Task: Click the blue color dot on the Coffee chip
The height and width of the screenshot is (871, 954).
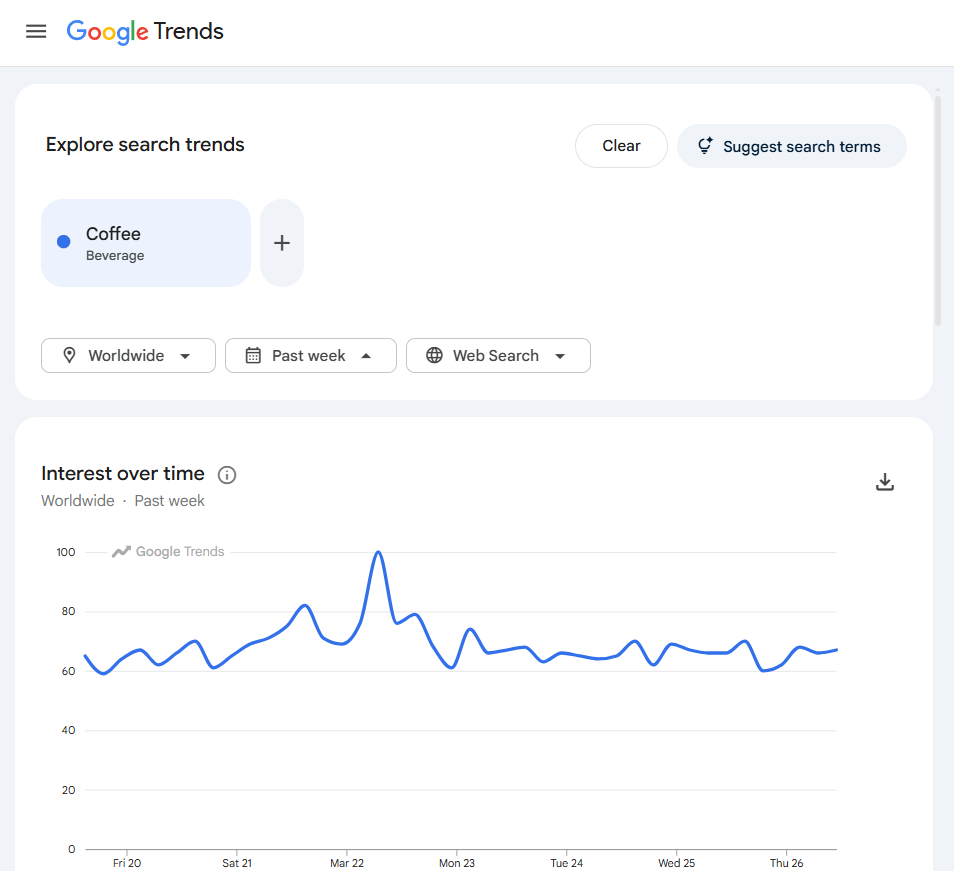Action: click(x=63, y=241)
